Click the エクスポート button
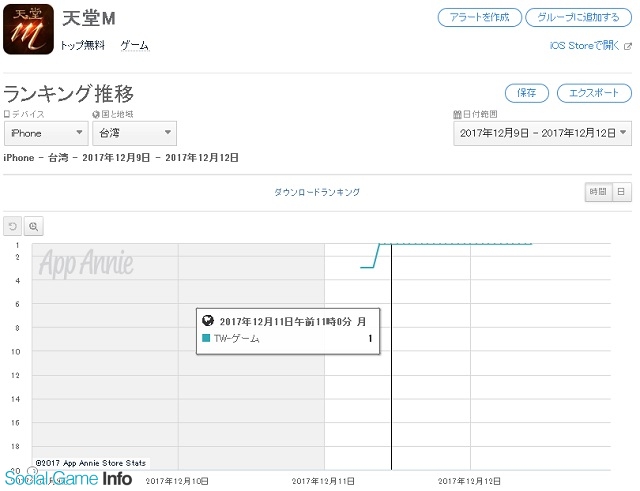 pyautogui.click(x=594, y=93)
